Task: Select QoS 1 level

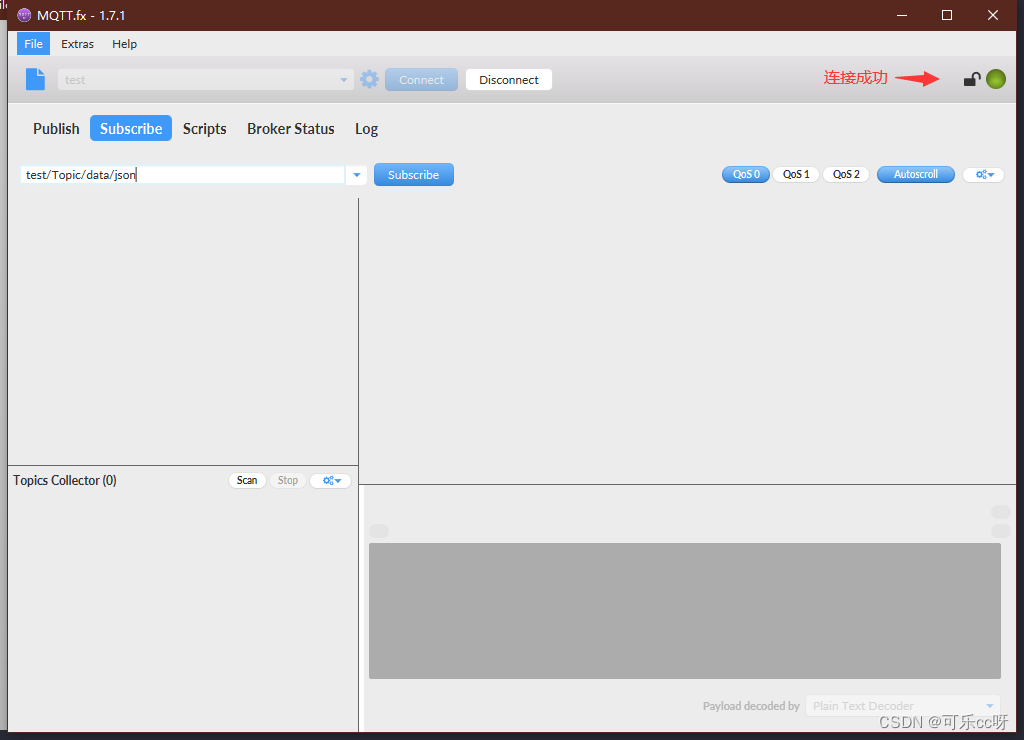Action: tap(796, 174)
